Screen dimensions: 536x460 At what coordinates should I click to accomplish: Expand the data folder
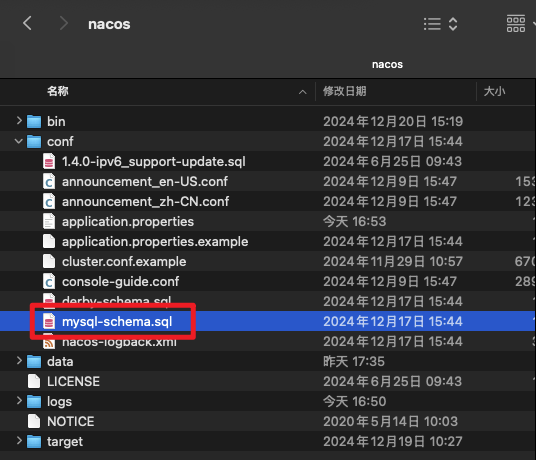tap(19, 361)
